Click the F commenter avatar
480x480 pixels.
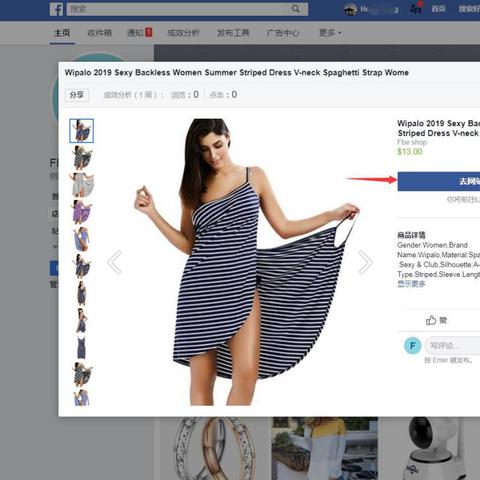coord(412,346)
